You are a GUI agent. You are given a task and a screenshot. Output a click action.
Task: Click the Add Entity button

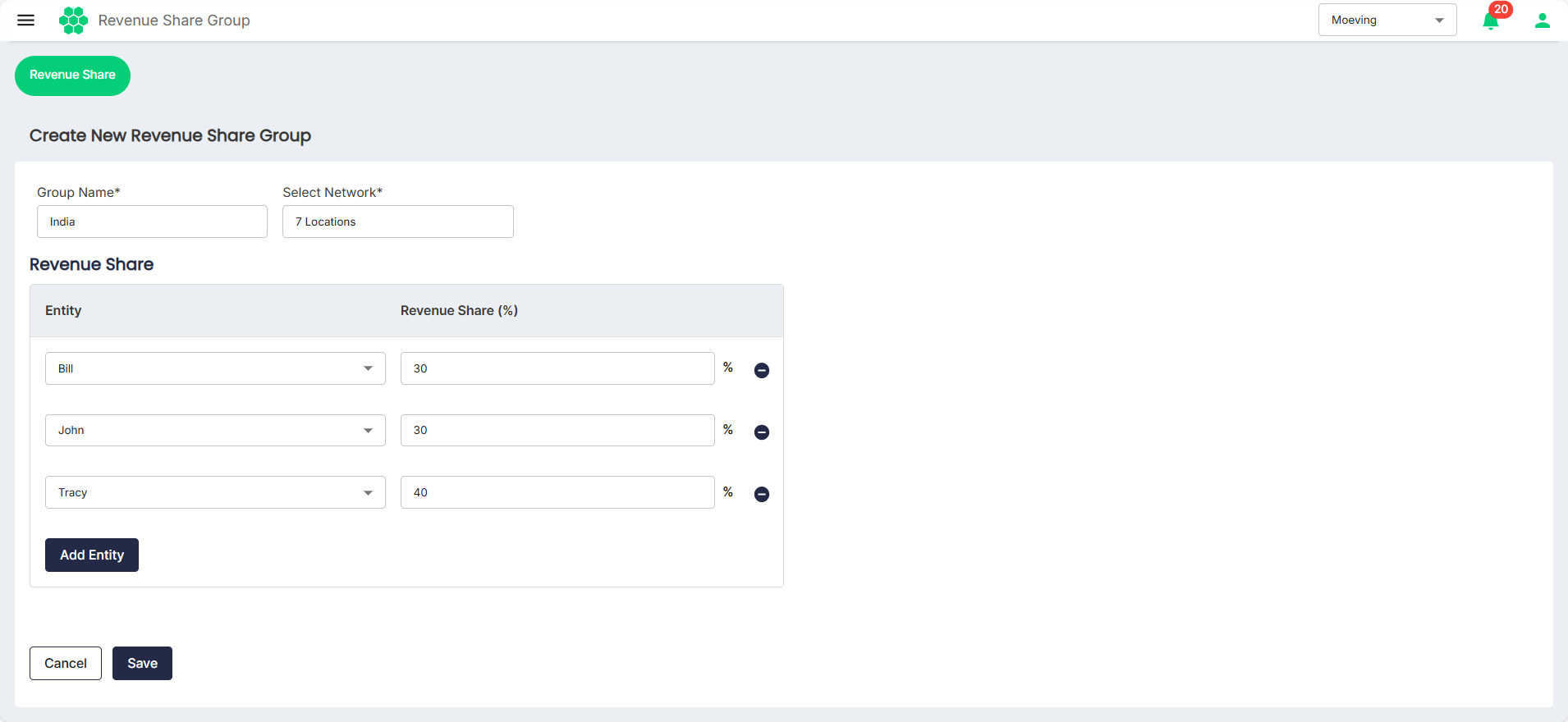point(92,555)
